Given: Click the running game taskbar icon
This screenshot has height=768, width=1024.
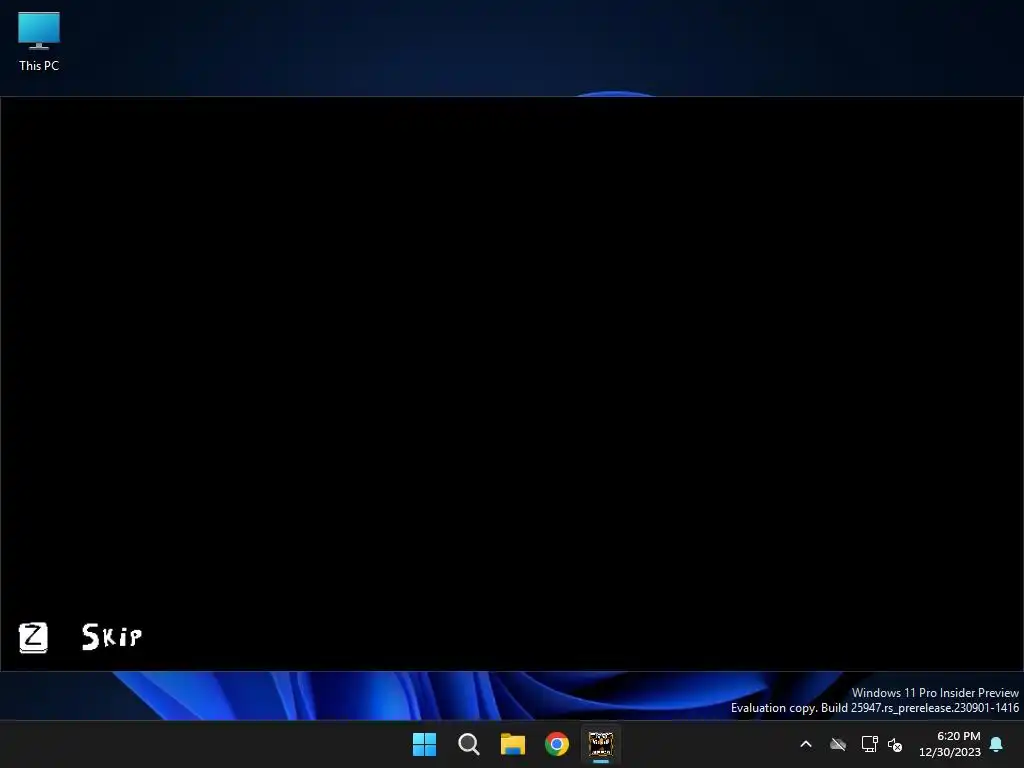Looking at the screenshot, I should pos(601,744).
